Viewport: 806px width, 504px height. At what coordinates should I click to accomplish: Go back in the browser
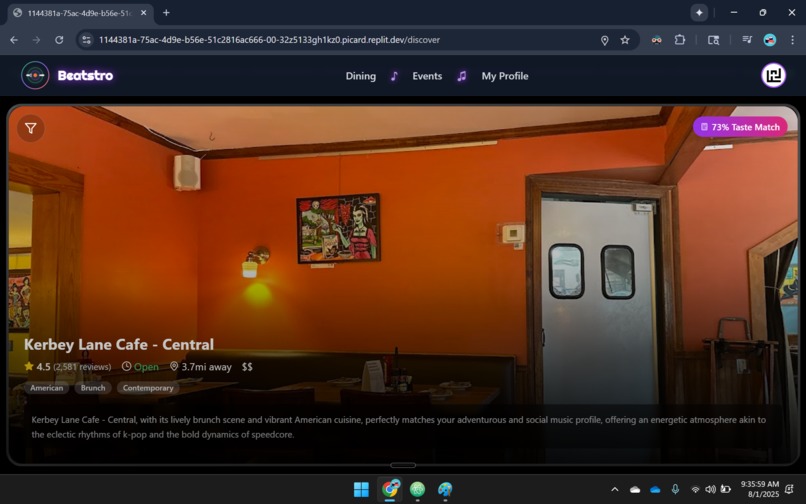pos(14,40)
